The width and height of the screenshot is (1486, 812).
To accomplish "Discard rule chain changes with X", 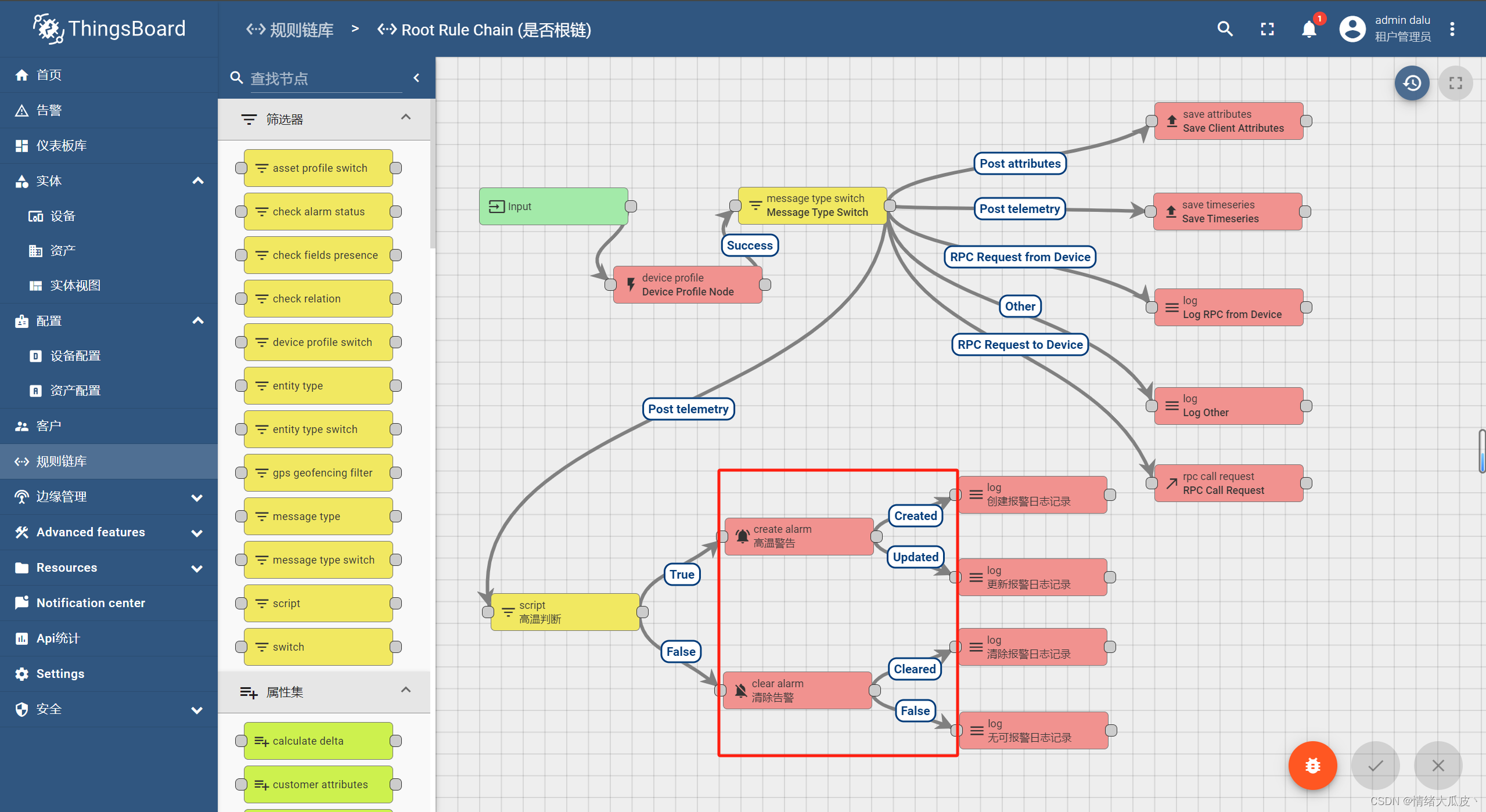I will tap(1438, 766).
